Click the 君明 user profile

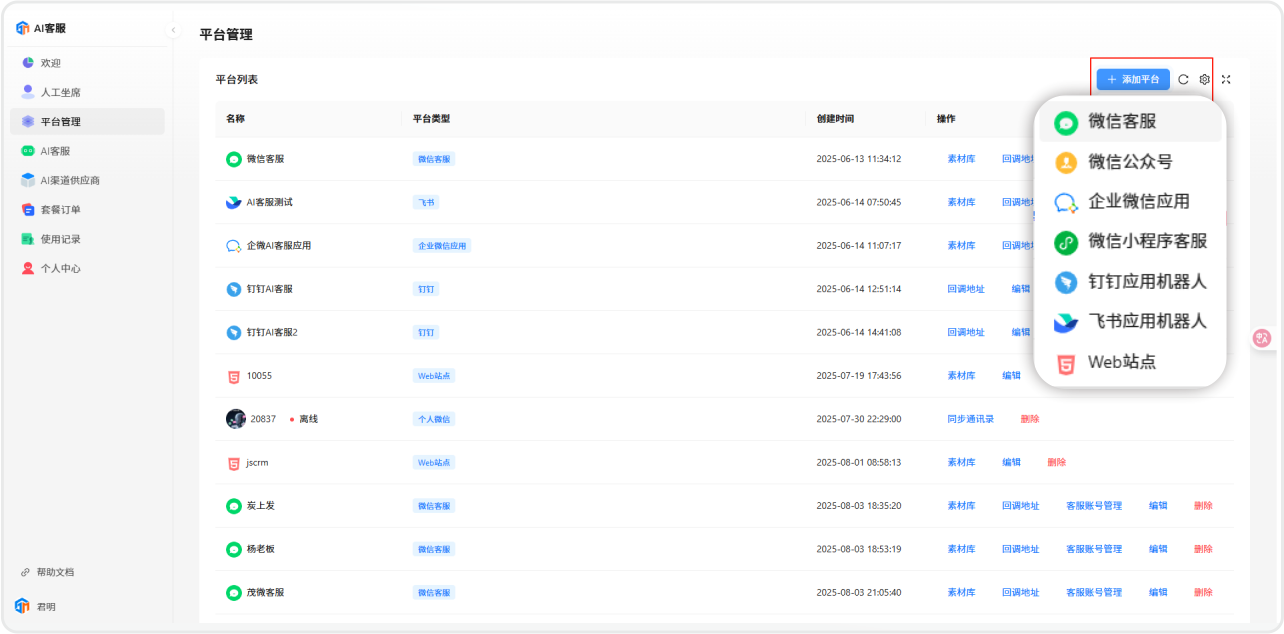click(36, 606)
